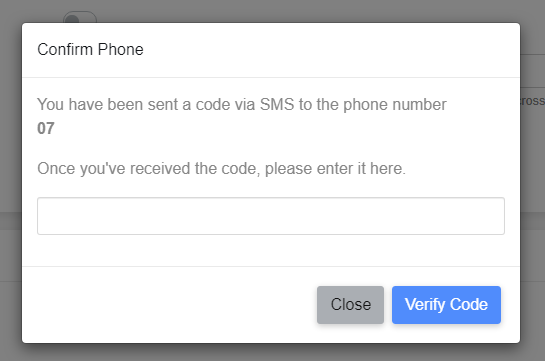Click blank header space right of Confirm Phone
Viewport: 545px width, 361px height.
coord(330,49)
